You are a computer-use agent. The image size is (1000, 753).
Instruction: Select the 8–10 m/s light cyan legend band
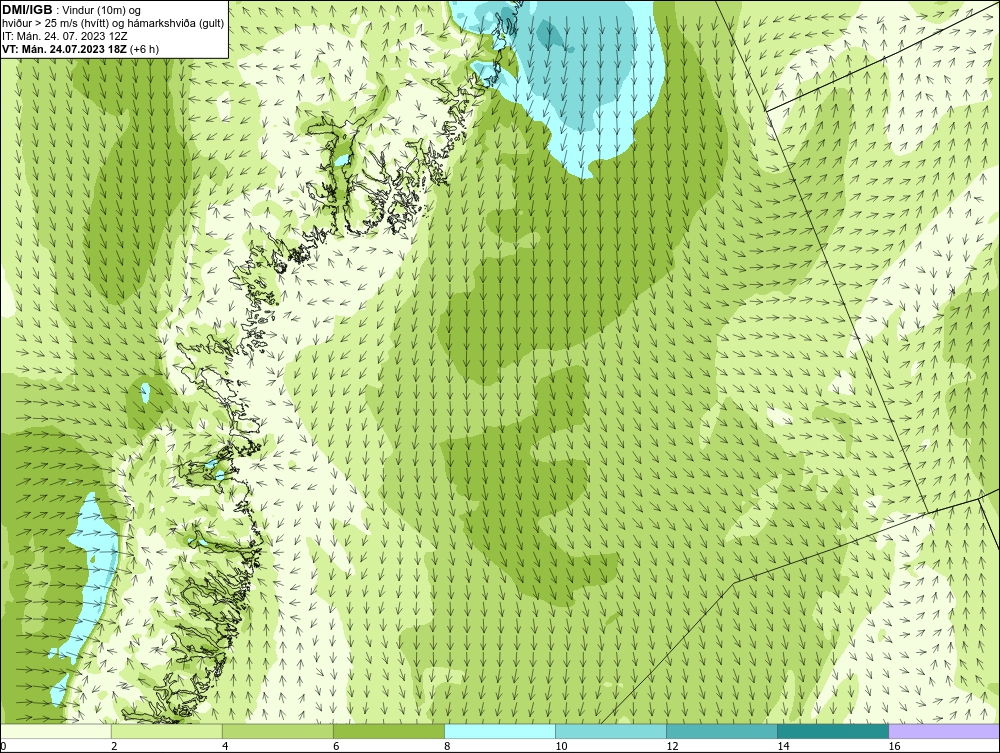[x=500, y=731]
